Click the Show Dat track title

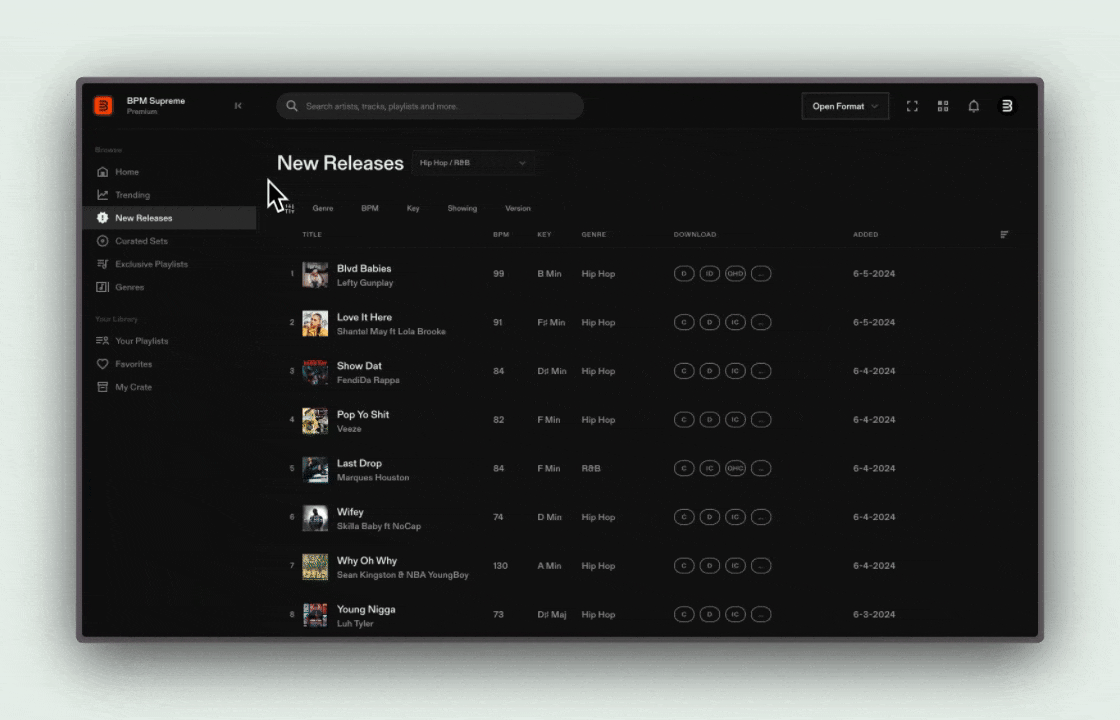pos(359,366)
